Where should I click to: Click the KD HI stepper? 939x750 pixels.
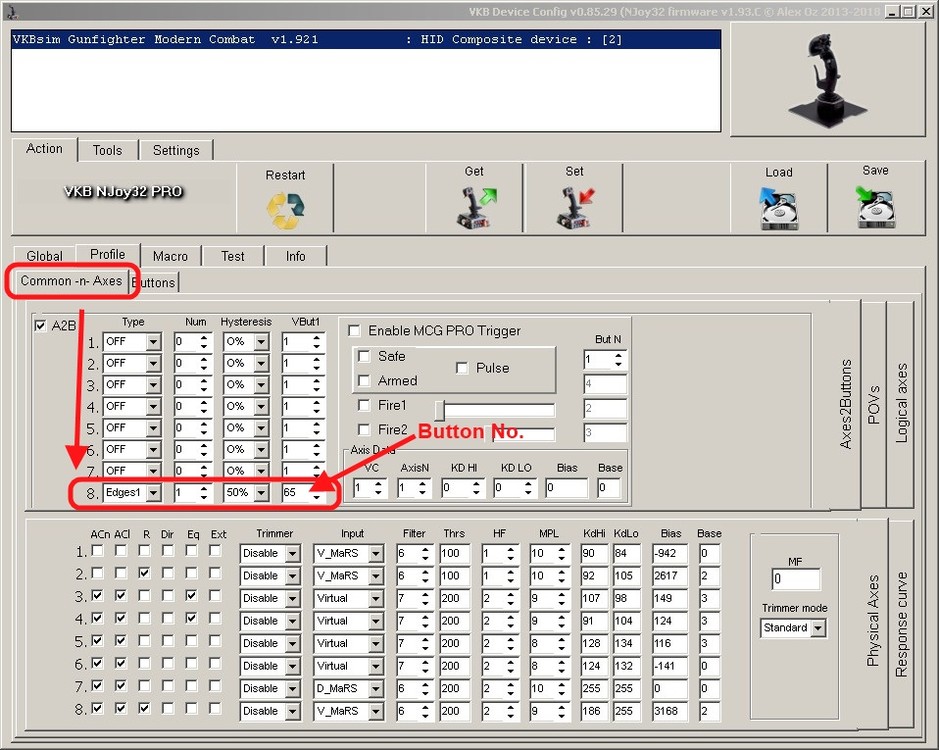pos(475,488)
